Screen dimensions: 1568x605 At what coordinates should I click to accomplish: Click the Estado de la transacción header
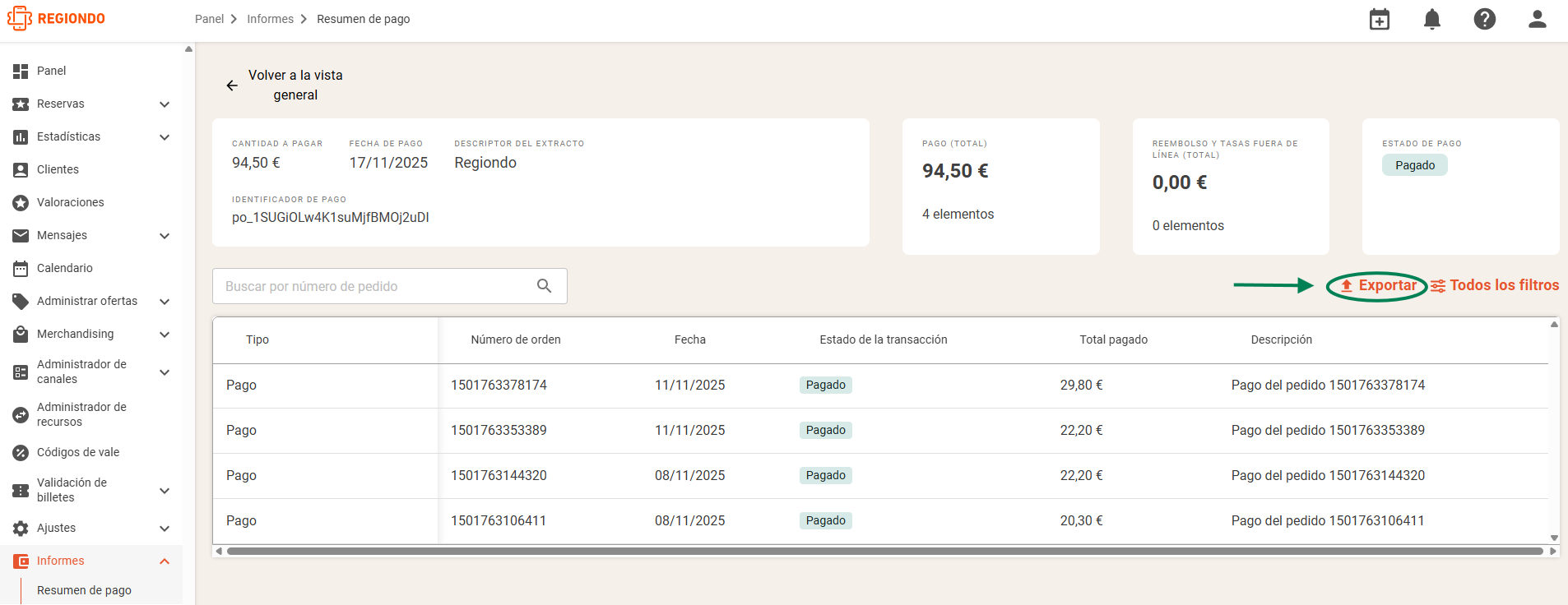point(884,339)
